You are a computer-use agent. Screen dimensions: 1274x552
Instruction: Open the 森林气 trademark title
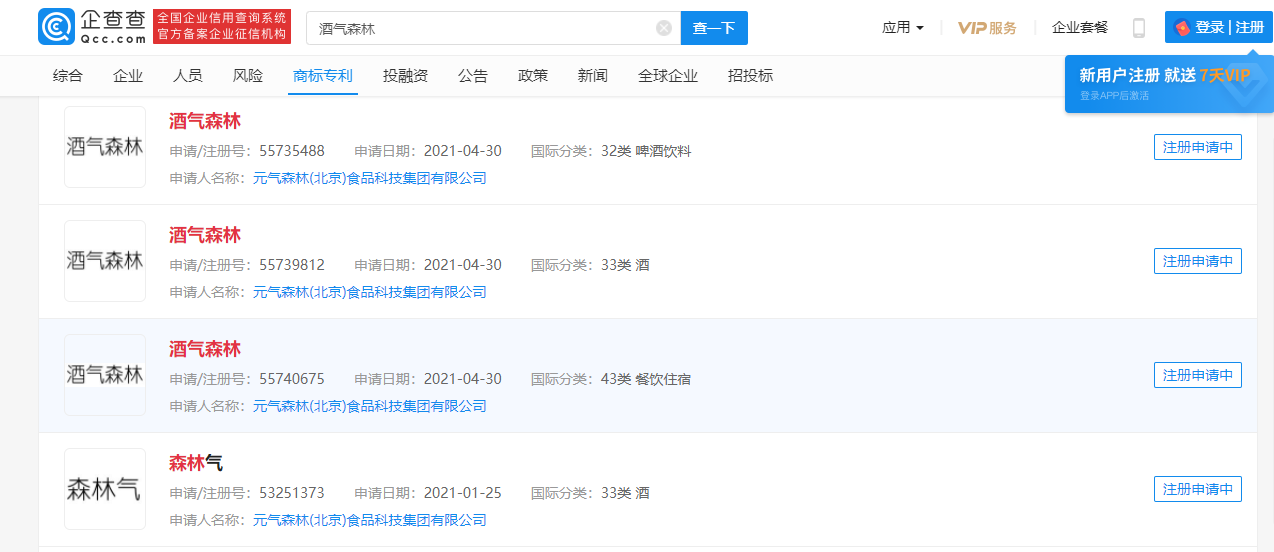pyautogui.click(x=196, y=463)
